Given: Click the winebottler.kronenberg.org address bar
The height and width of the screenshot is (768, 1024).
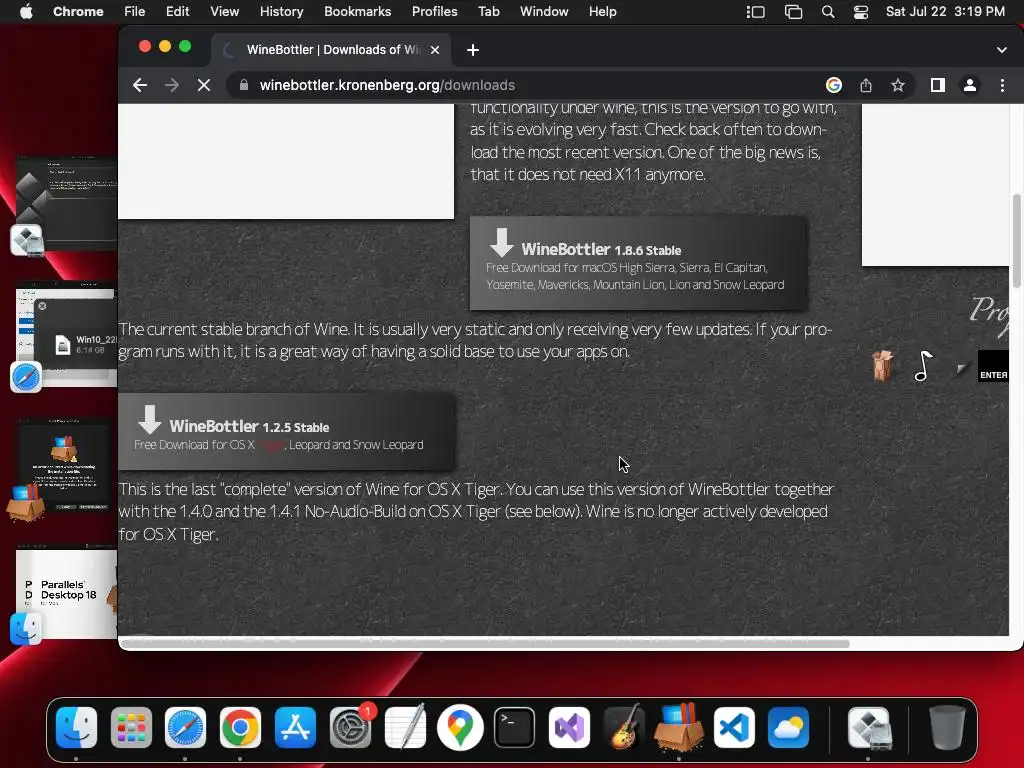Looking at the screenshot, I should coord(387,86).
